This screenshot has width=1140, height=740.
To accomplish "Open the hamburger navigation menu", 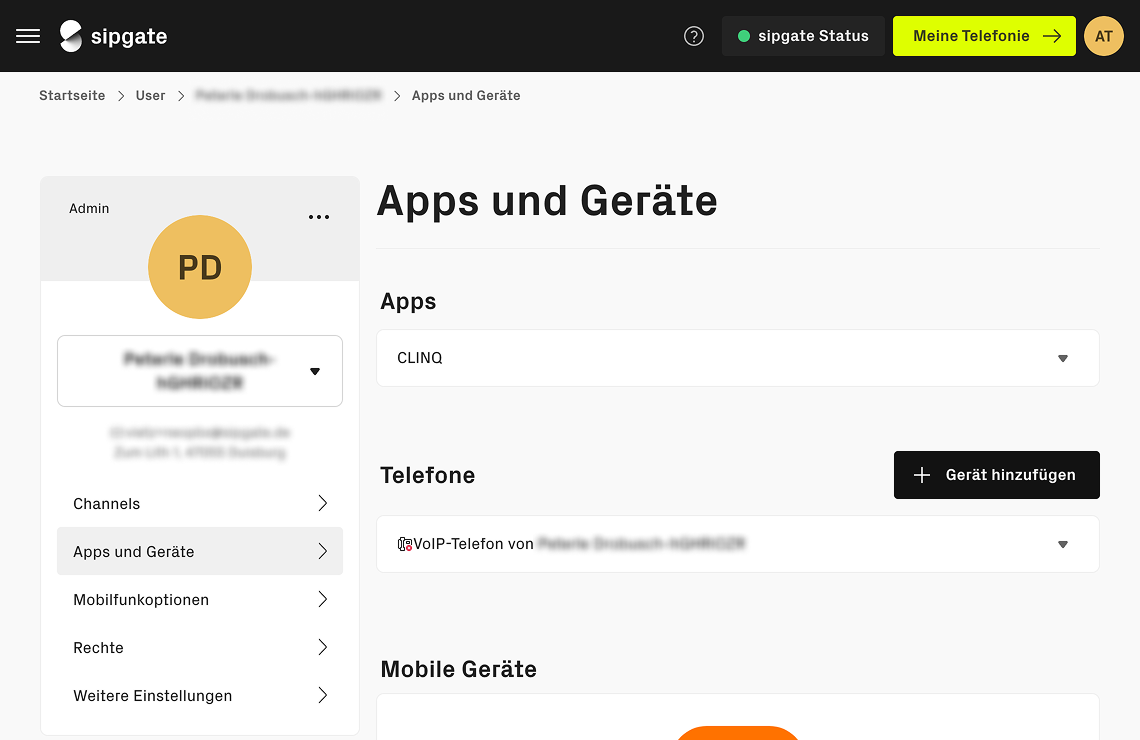I will tap(27, 36).
